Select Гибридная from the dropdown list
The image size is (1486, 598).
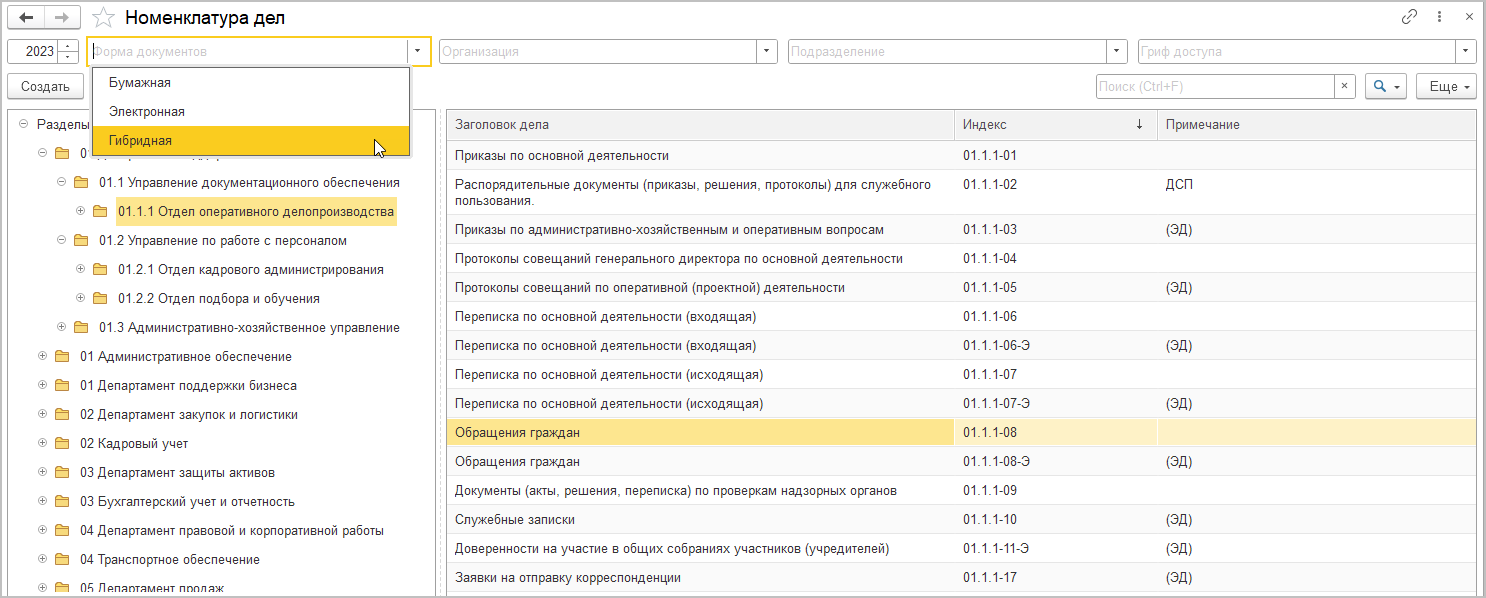(141, 141)
